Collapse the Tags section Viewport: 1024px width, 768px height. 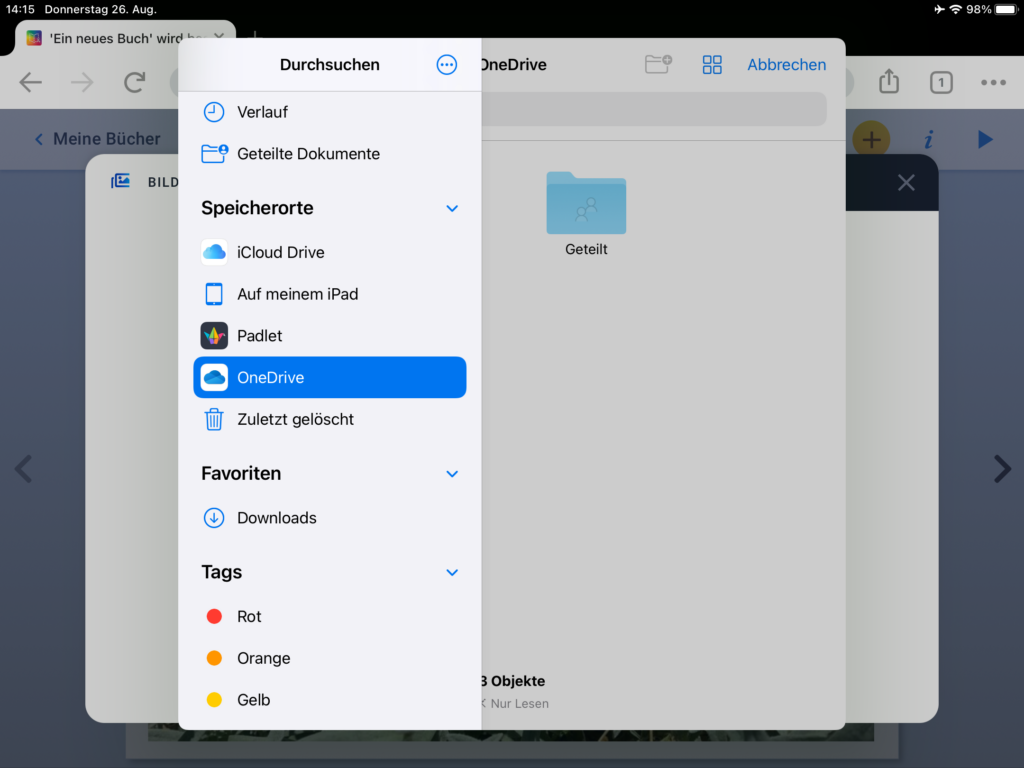[x=452, y=573]
